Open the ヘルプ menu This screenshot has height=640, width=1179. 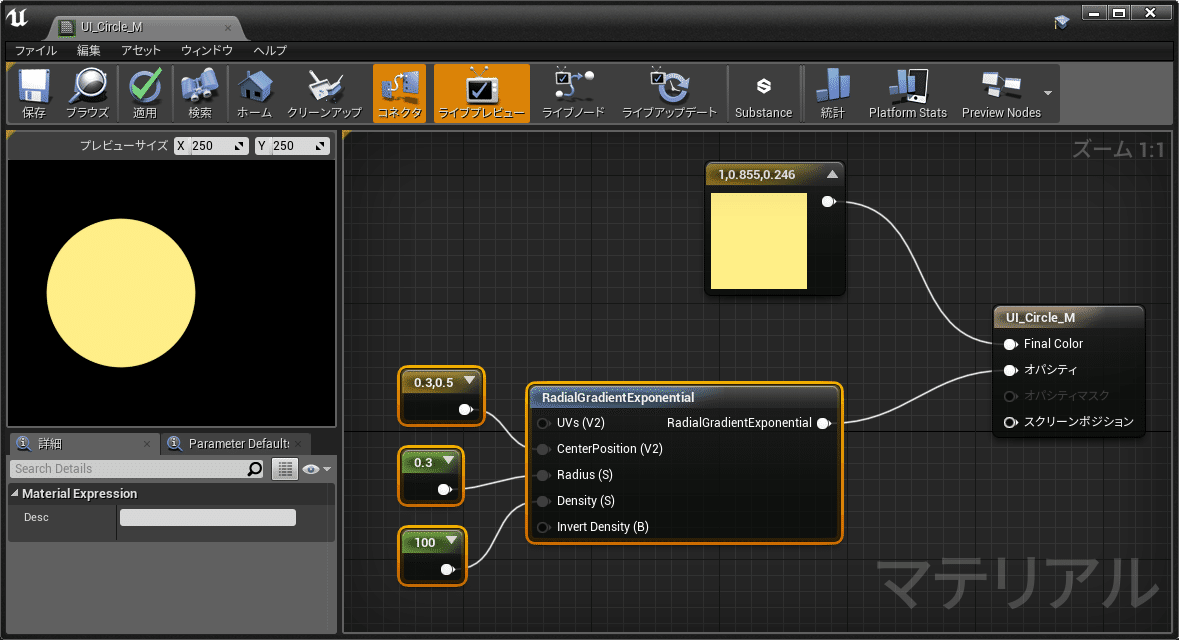coord(270,50)
